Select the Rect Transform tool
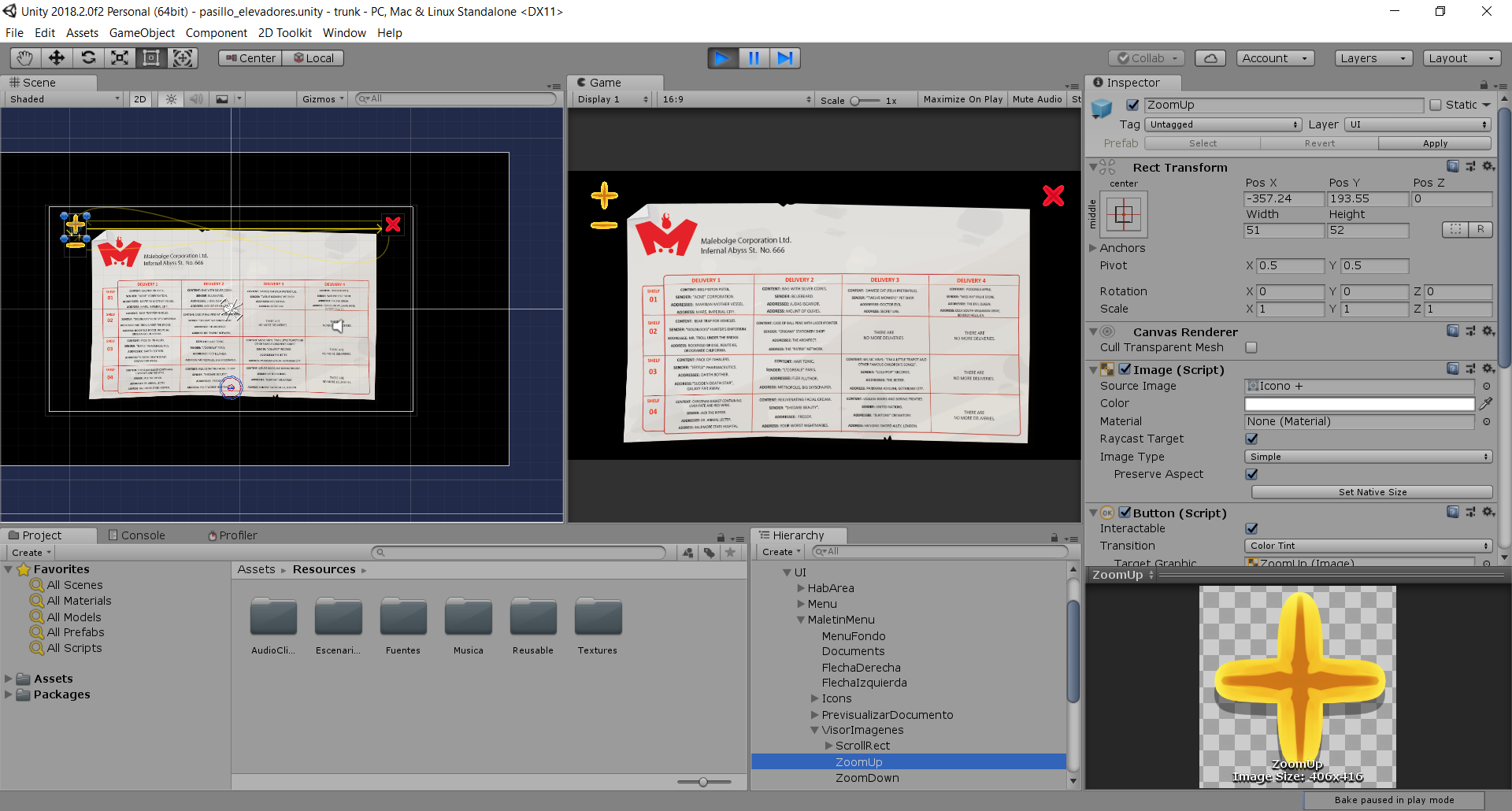 151,58
